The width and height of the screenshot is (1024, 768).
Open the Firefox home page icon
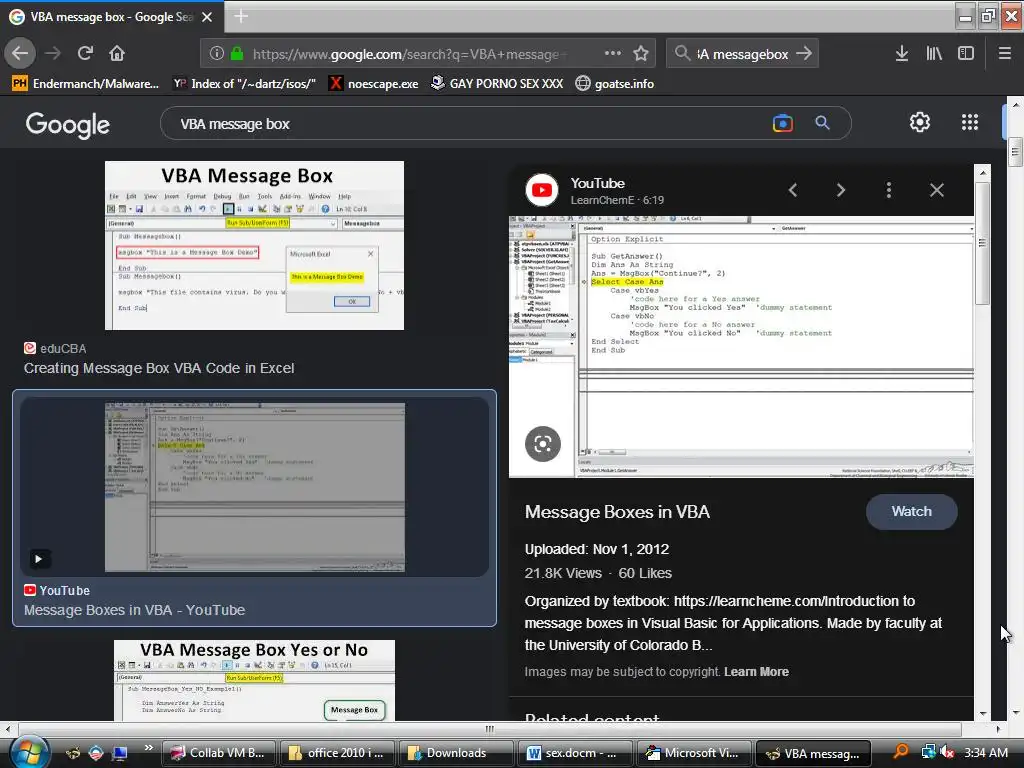point(117,53)
